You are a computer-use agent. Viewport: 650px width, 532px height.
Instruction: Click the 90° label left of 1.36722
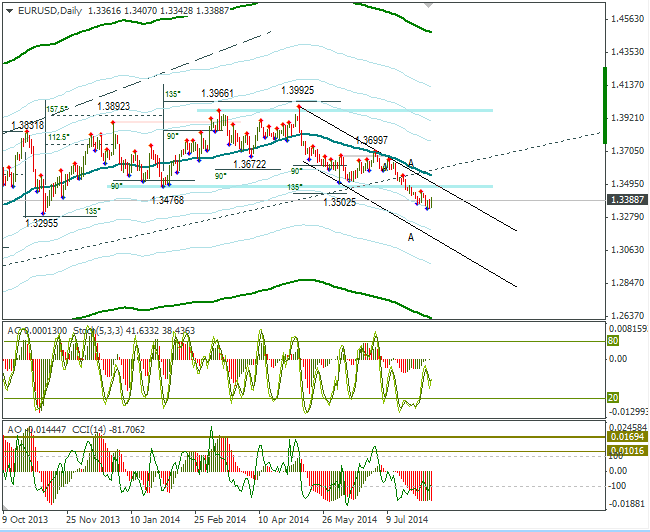click(x=221, y=176)
